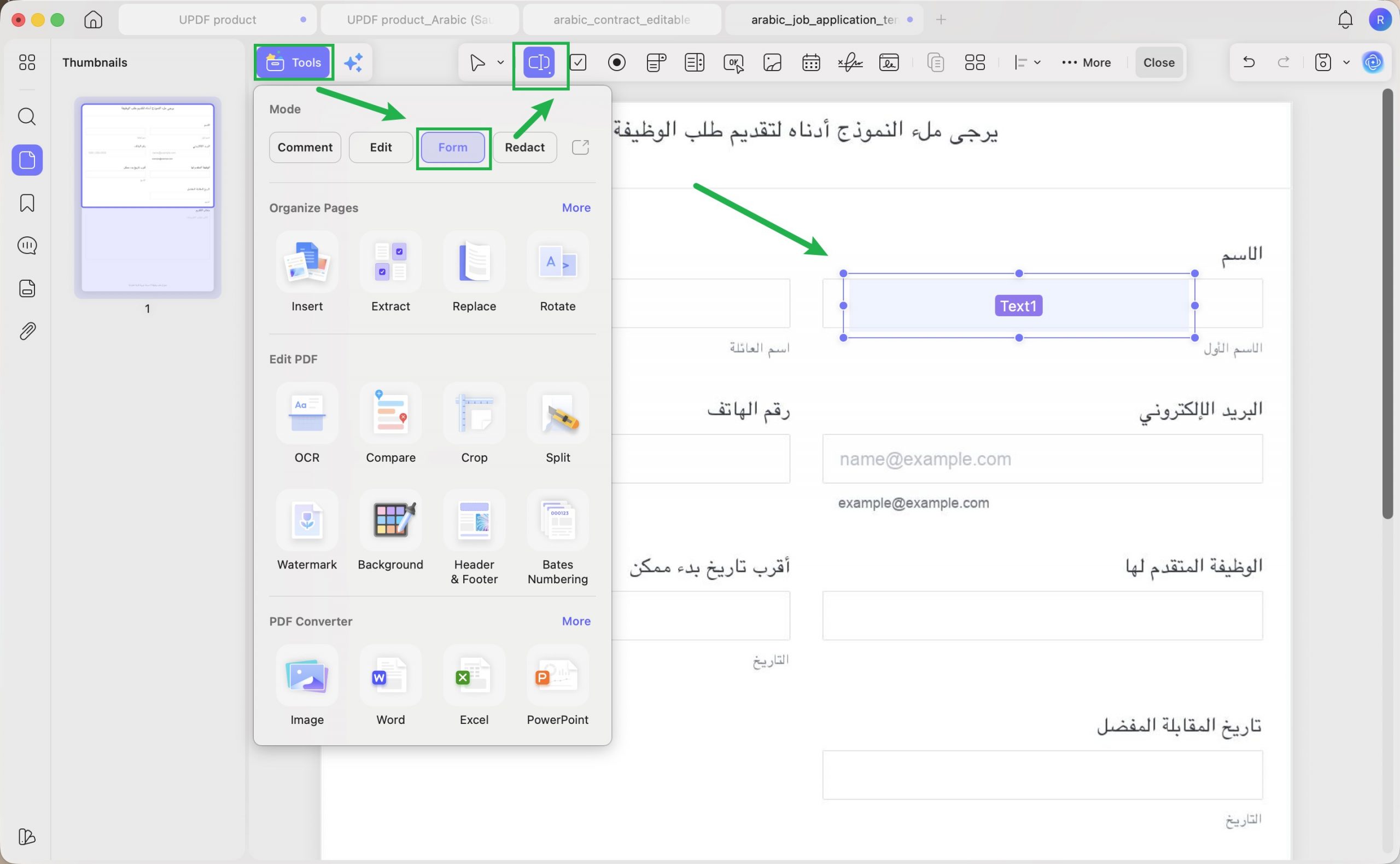
Task: Open the Header & Footer tool
Action: pyautogui.click(x=474, y=538)
